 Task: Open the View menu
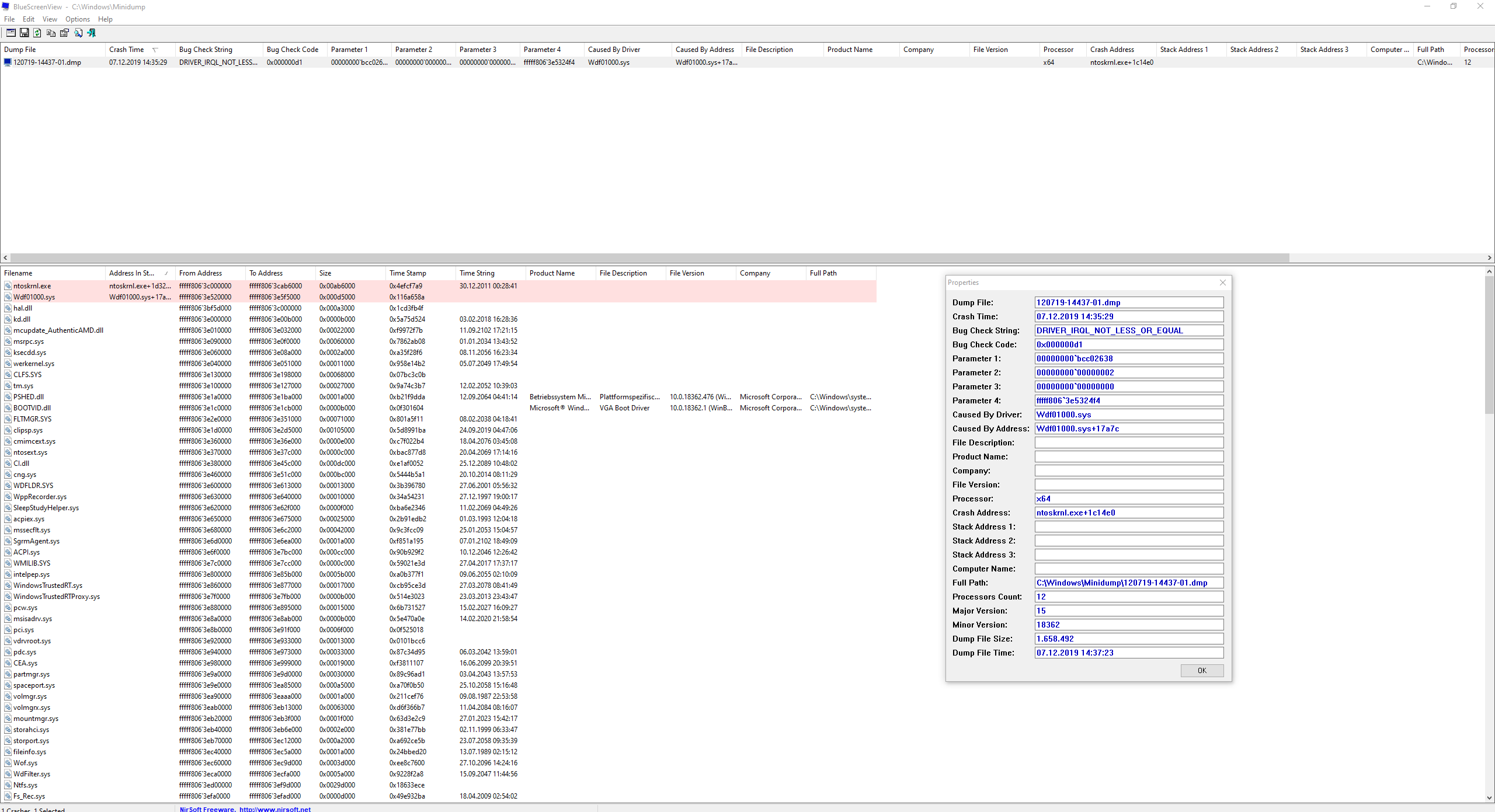50,19
